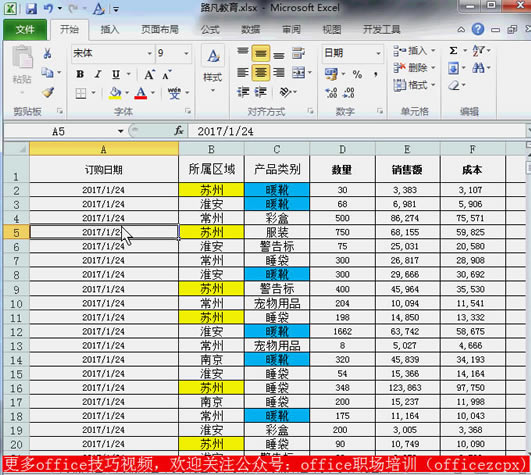Screen dimensions: 531x475
Task: Open the font size dropdown
Action: [x=186, y=53]
